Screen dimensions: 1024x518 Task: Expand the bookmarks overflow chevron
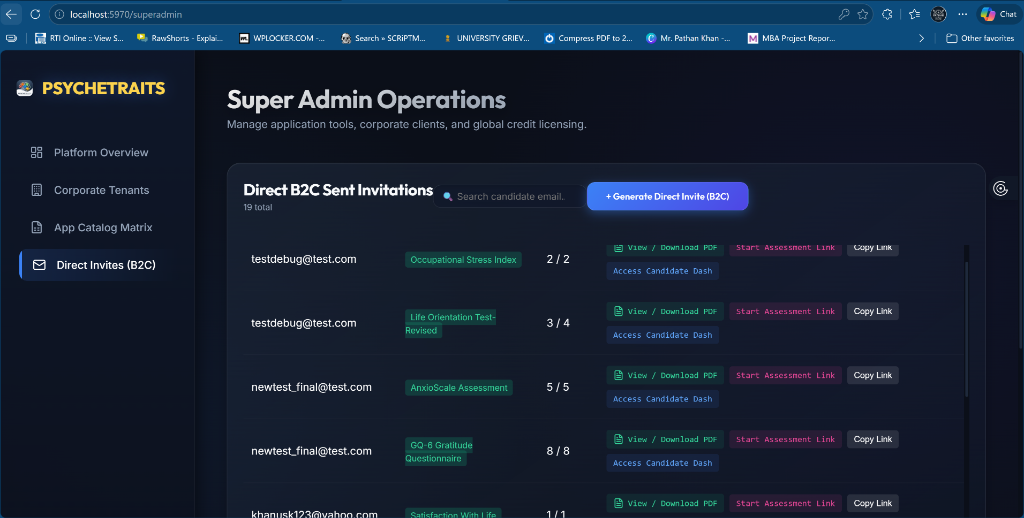point(921,39)
